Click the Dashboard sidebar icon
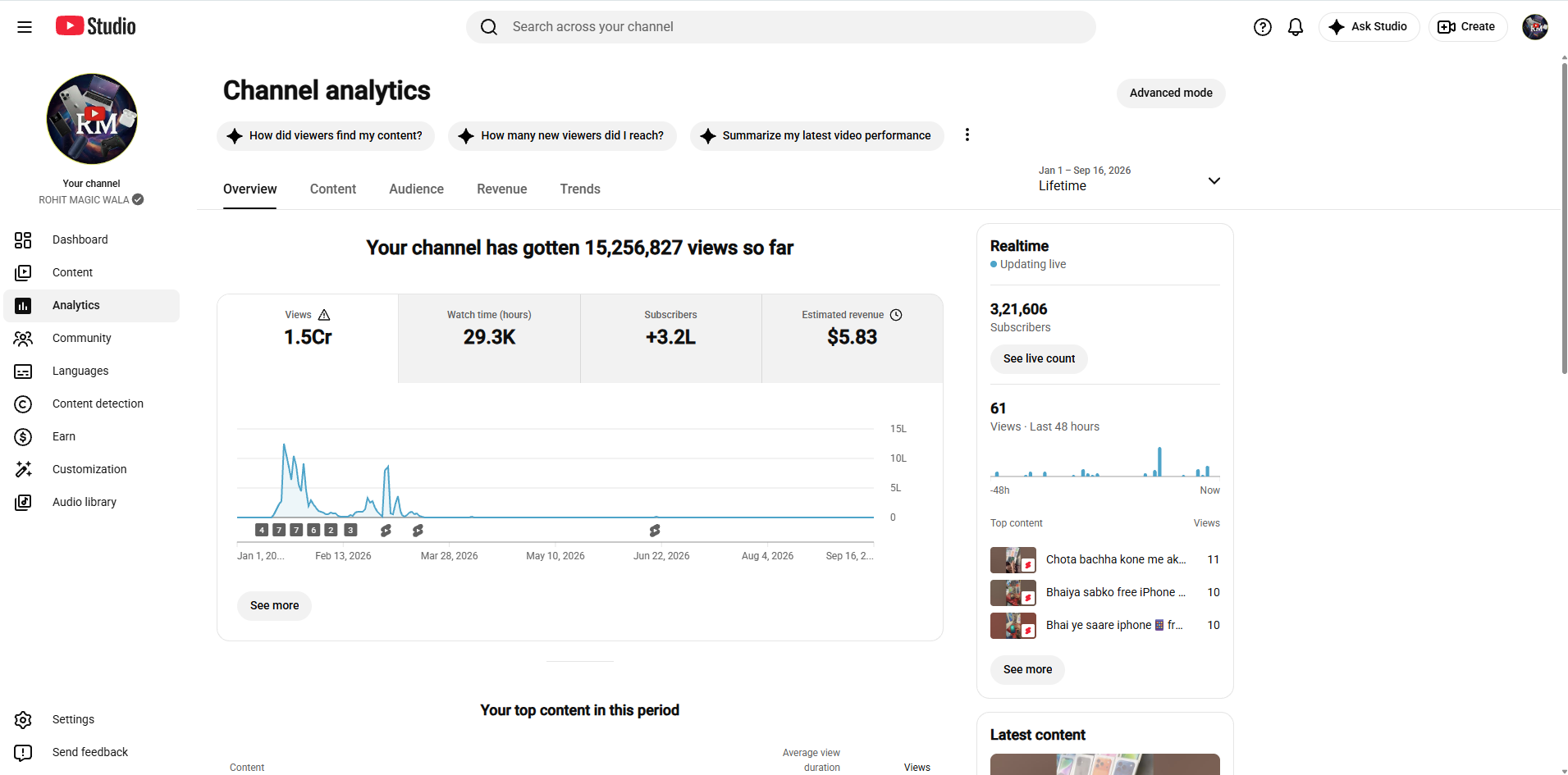This screenshot has height=775, width=1568. (x=23, y=239)
